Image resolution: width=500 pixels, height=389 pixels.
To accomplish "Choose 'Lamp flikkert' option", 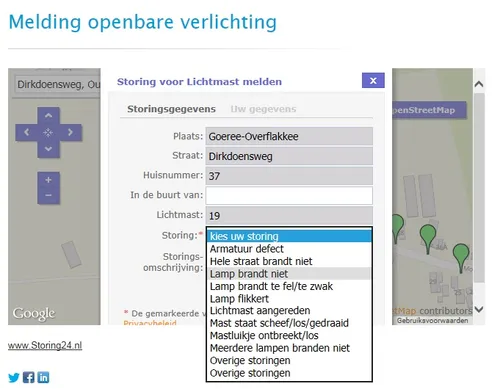I will (x=289, y=298).
